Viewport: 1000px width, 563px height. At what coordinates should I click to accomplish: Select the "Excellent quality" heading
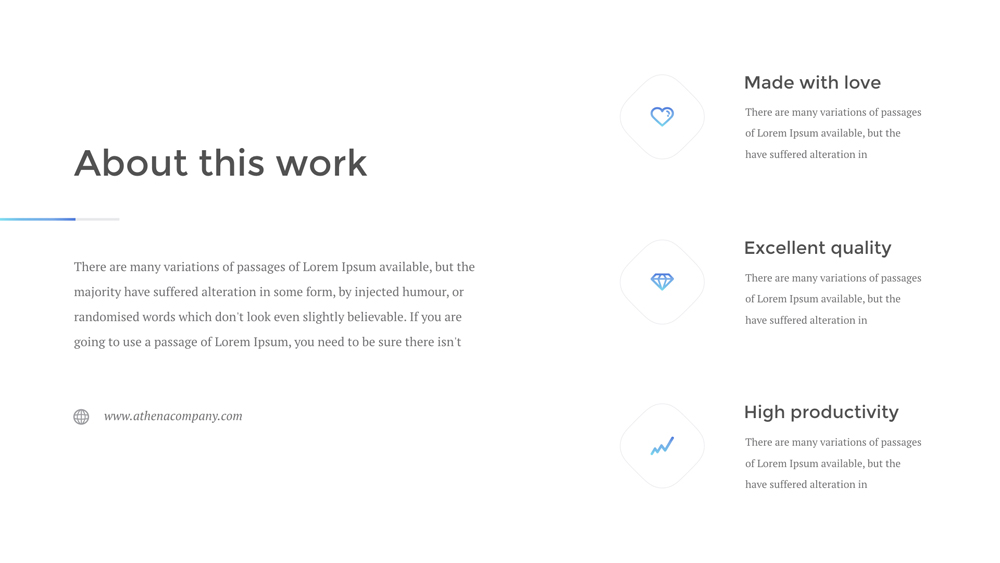(x=817, y=248)
